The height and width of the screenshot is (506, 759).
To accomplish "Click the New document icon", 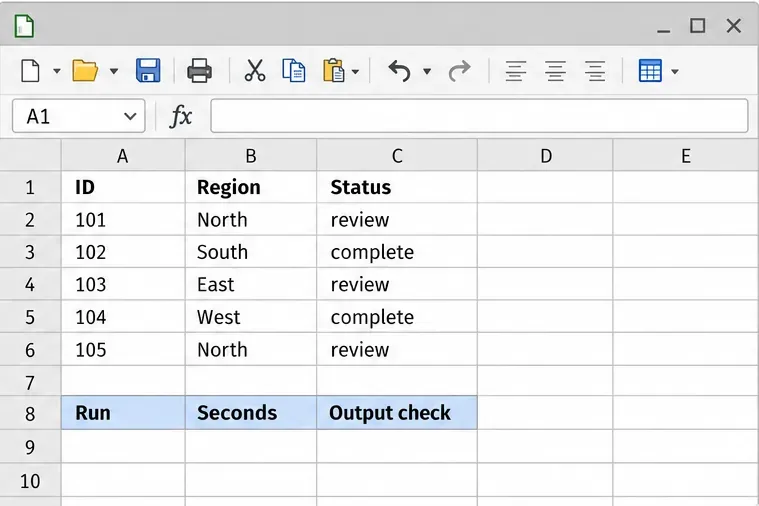I will [30, 71].
